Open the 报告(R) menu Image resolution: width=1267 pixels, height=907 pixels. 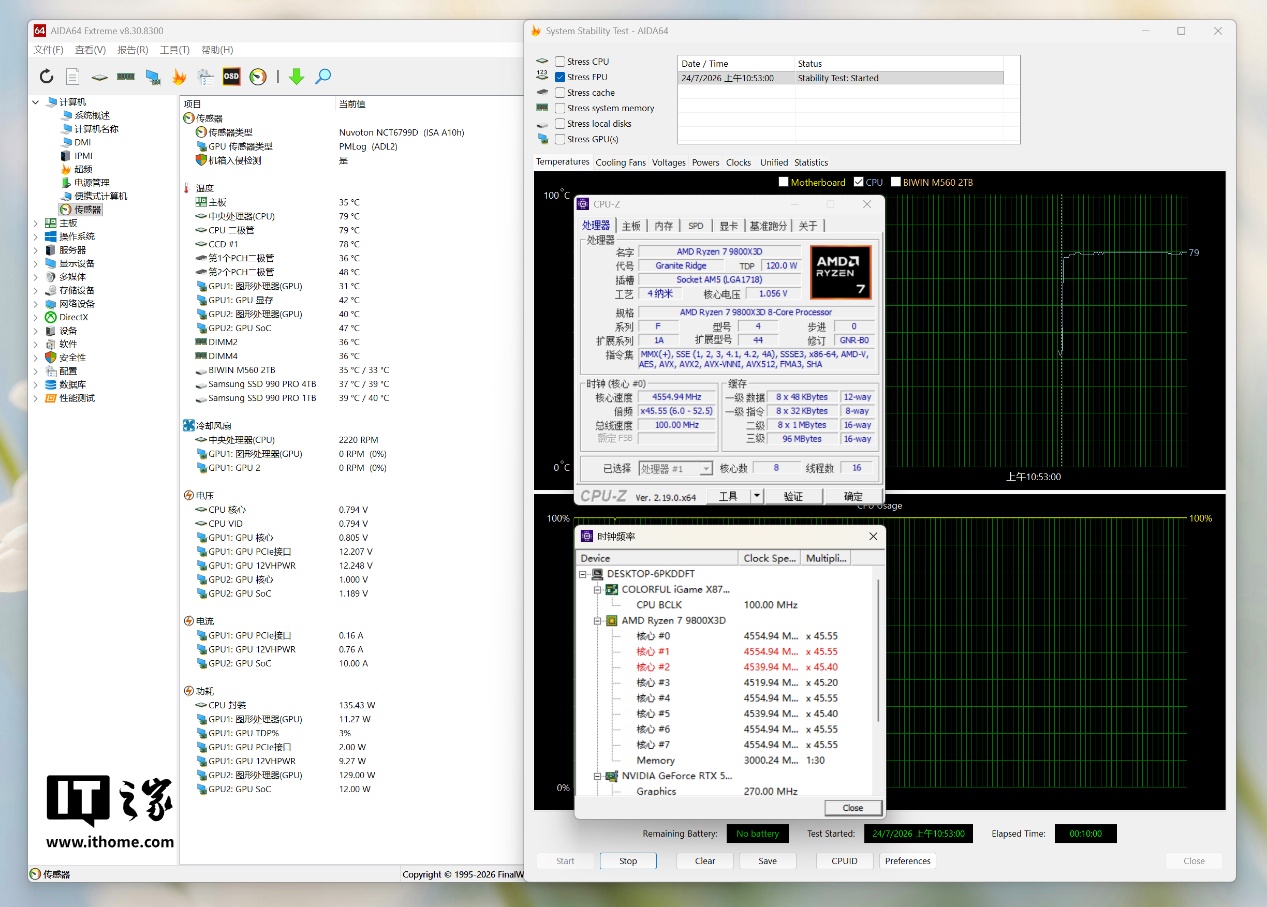point(132,50)
